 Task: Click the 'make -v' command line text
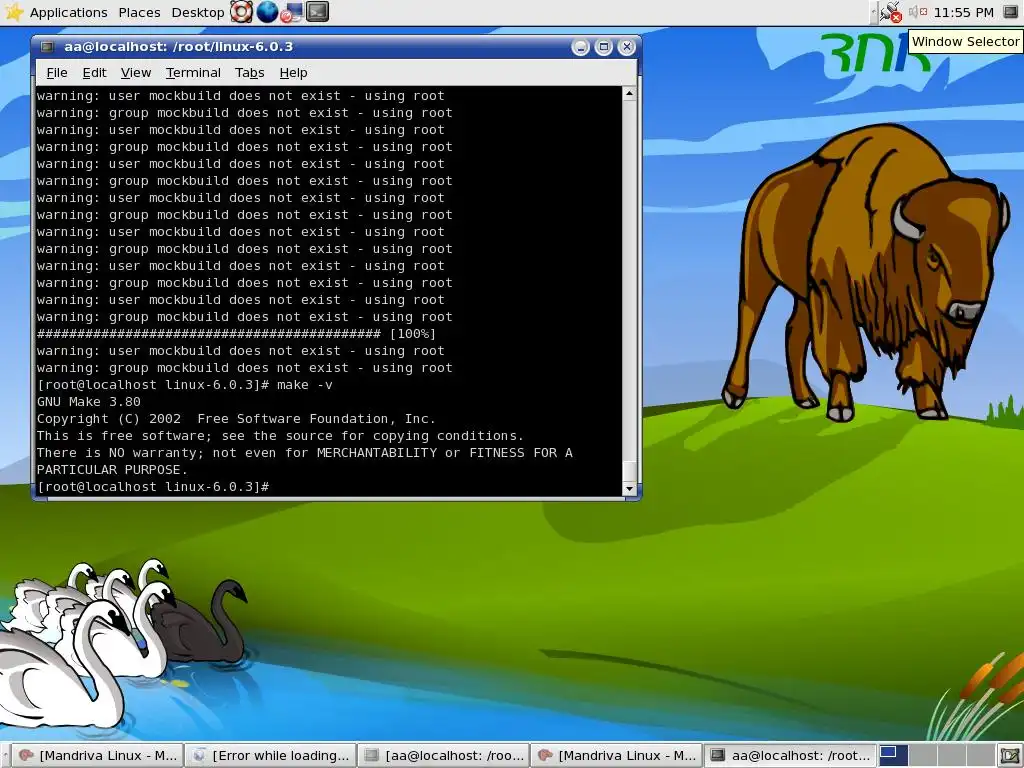[304, 385]
